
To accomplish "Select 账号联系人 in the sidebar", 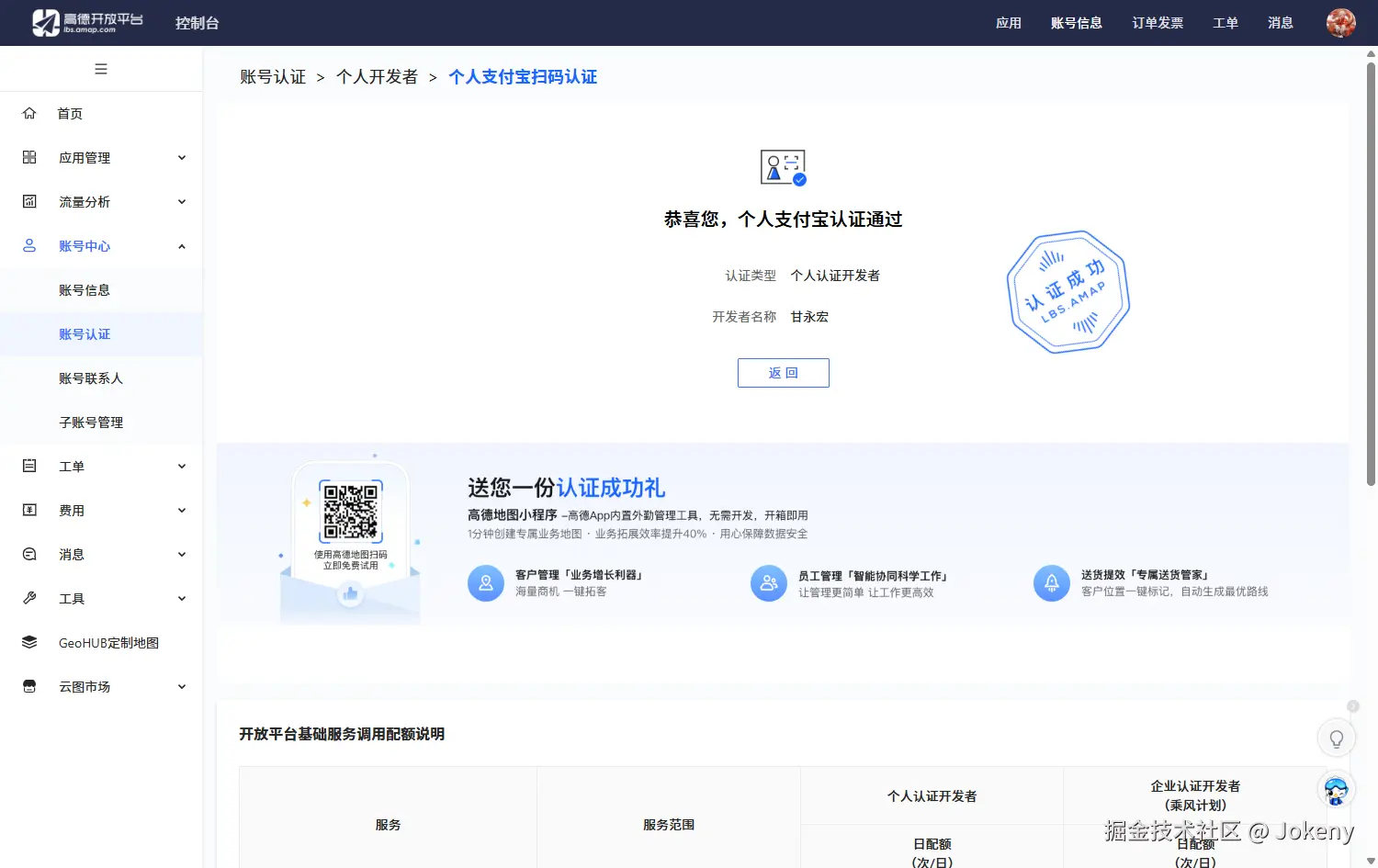I will (91, 378).
